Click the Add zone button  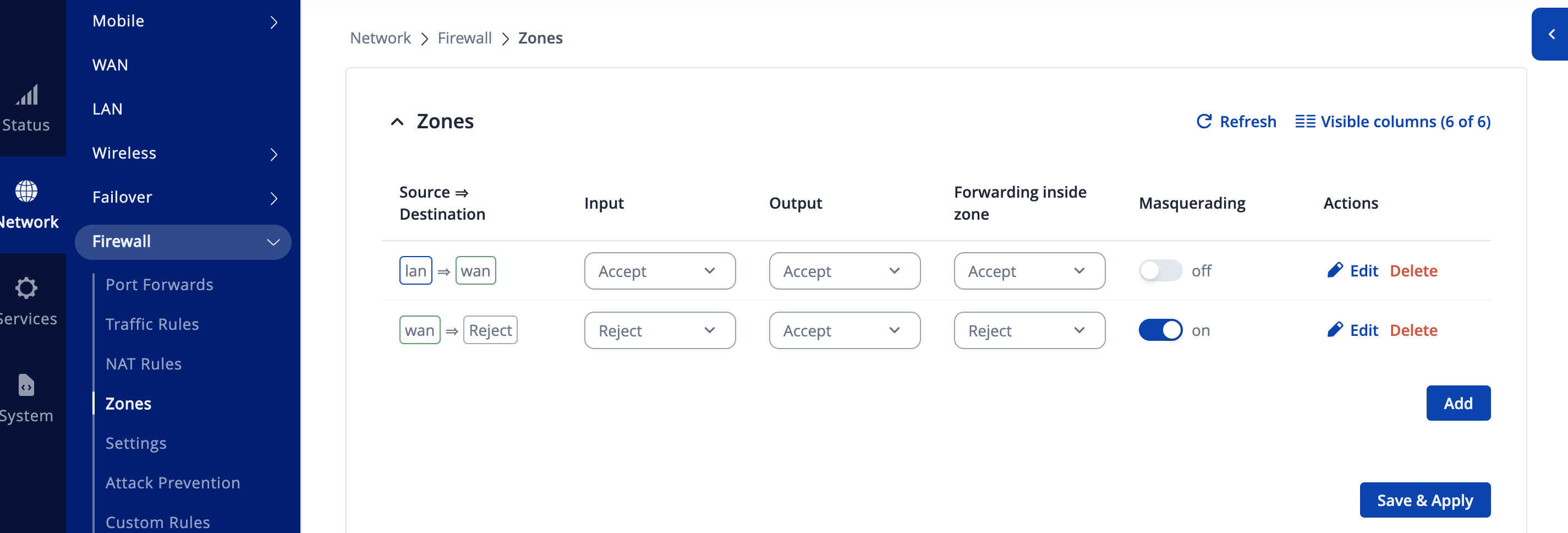(x=1458, y=403)
